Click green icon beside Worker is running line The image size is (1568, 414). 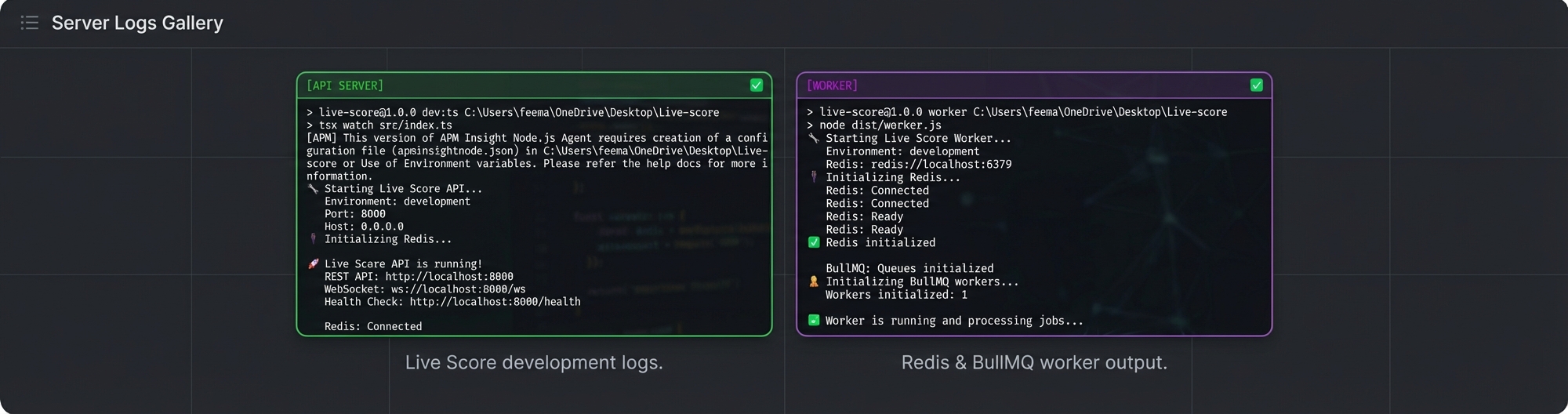813,321
